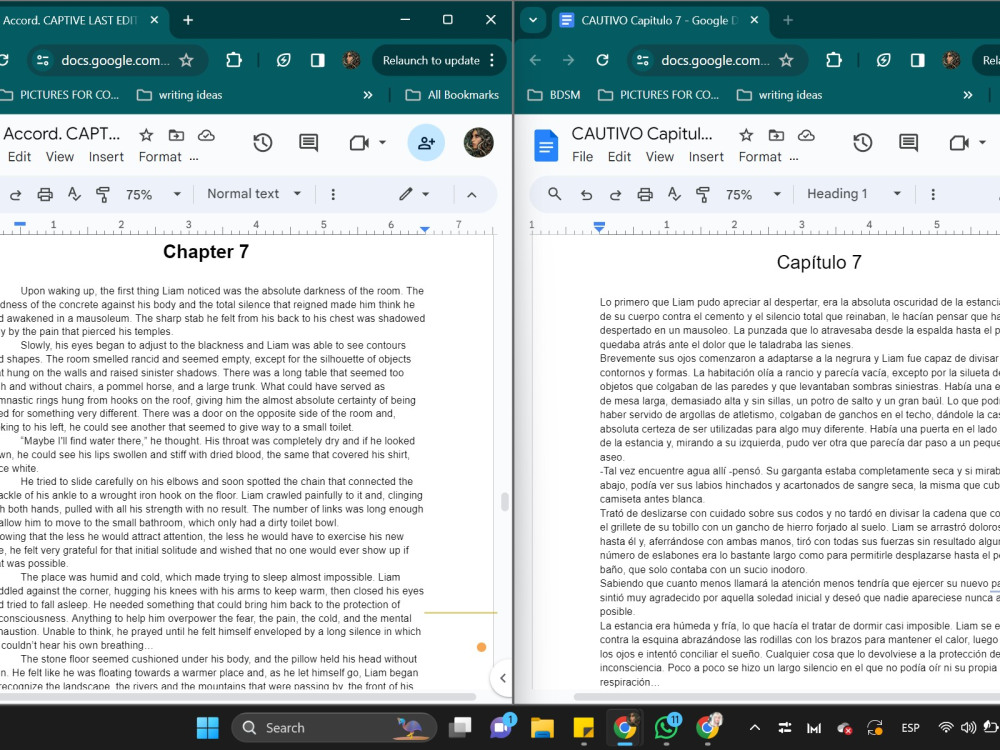Open the tab search dropdown in right browser
1000x750 pixels.
pos(533,20)
